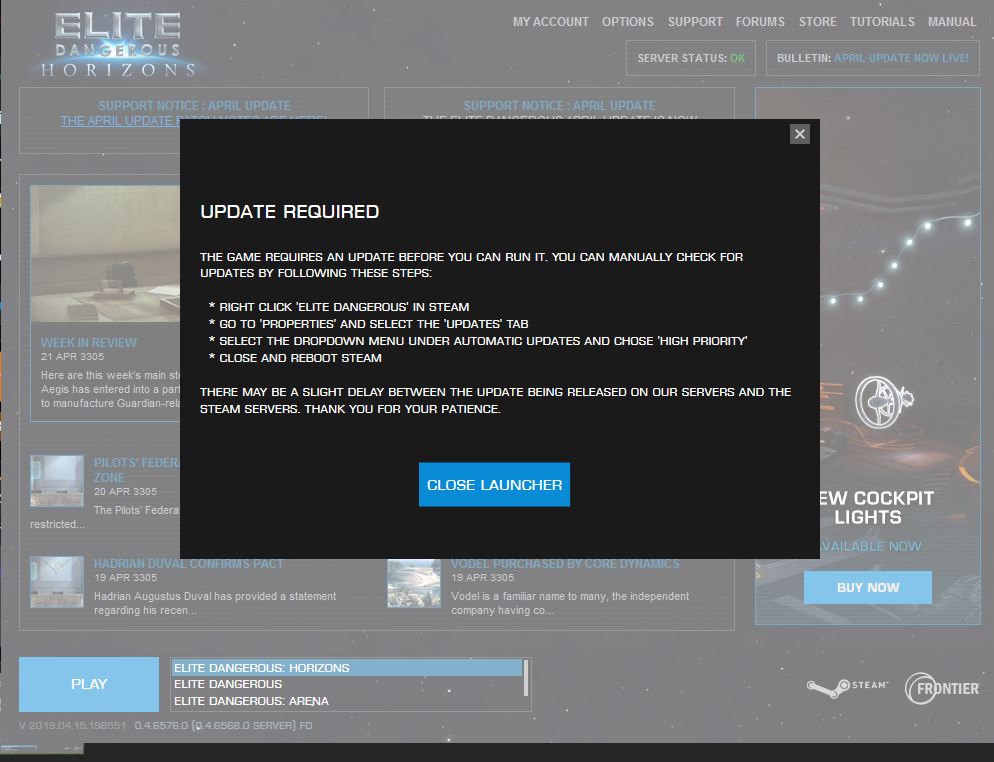Click the launcher version number text

[165, 725]
